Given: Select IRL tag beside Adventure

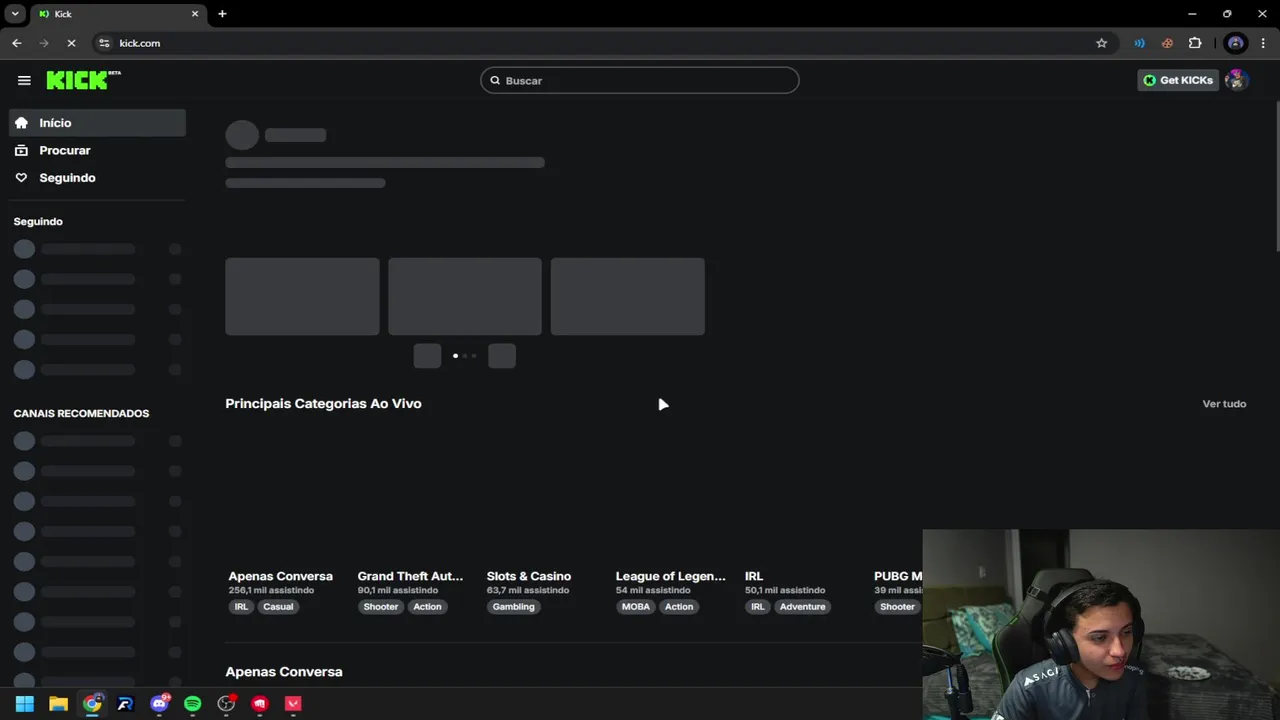Looking at the screenshot, I should click(x=757, y=607).
